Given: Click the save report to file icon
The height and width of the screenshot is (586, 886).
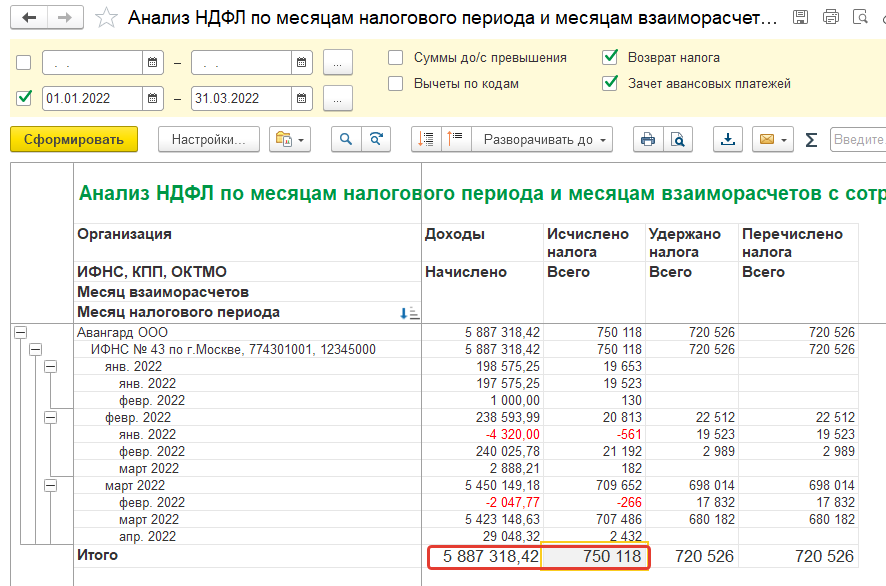Looking at the screenshot, I should [x=727, y=140].
